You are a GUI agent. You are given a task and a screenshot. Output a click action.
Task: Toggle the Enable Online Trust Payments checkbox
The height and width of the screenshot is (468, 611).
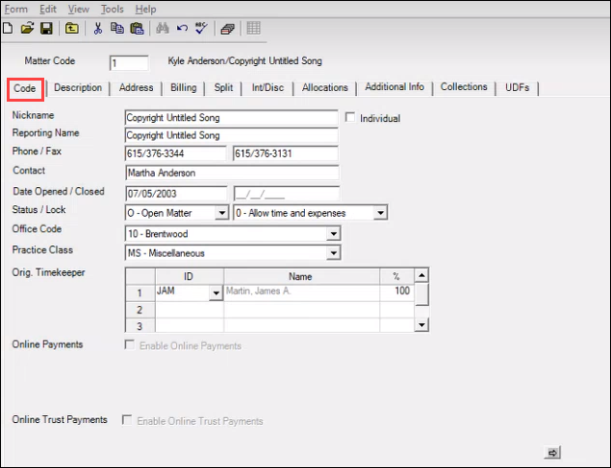tap(127, 421)
